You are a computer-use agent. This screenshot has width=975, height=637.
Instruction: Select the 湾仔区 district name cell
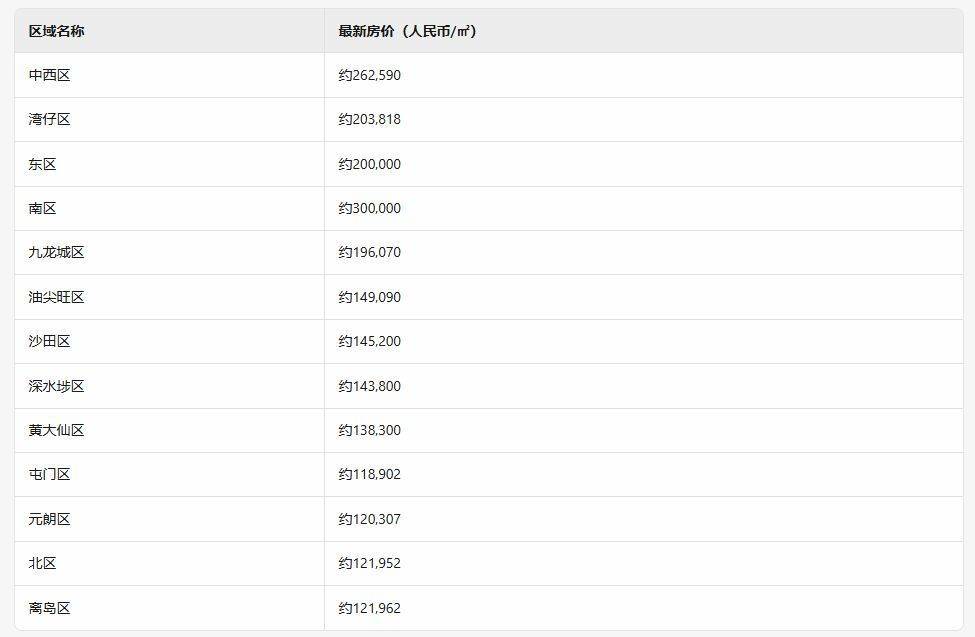50,119
